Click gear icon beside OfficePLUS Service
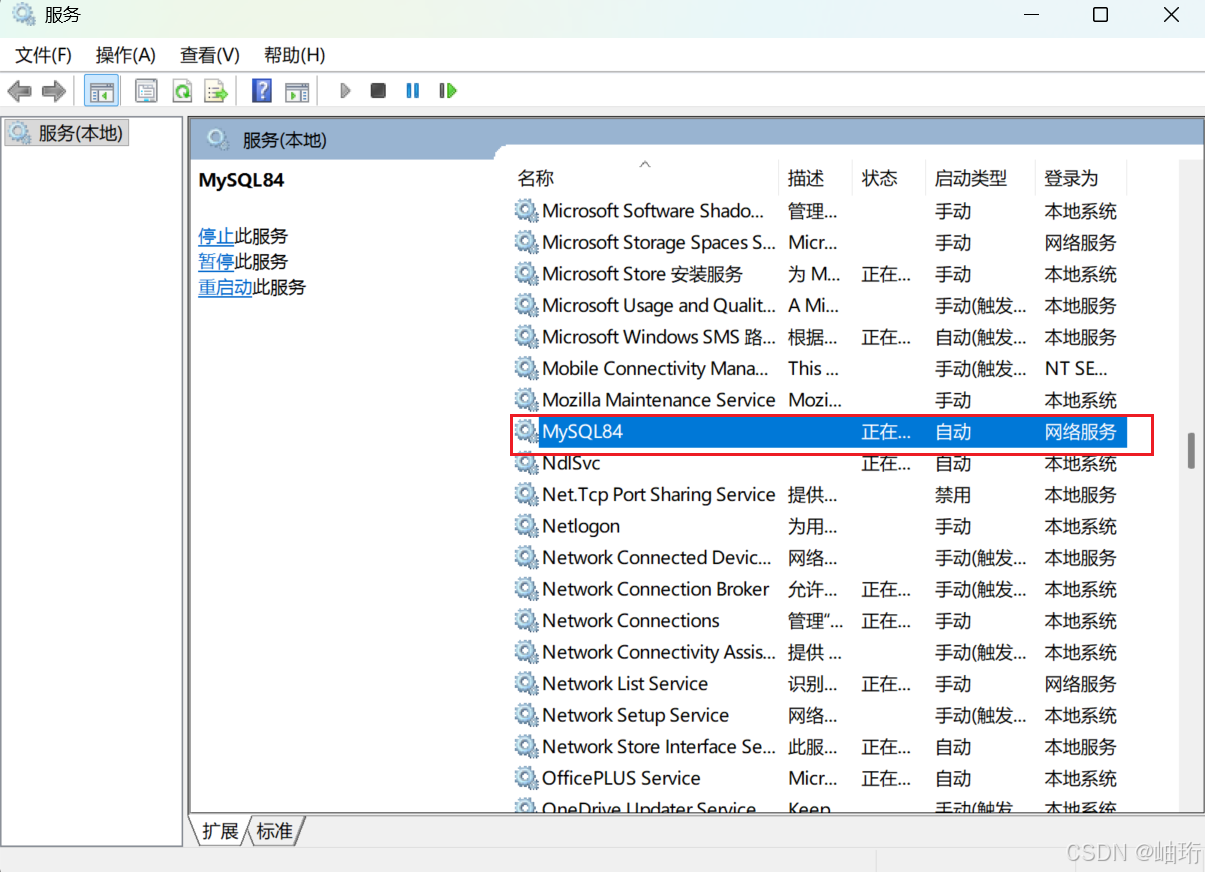 pos(526,778)
